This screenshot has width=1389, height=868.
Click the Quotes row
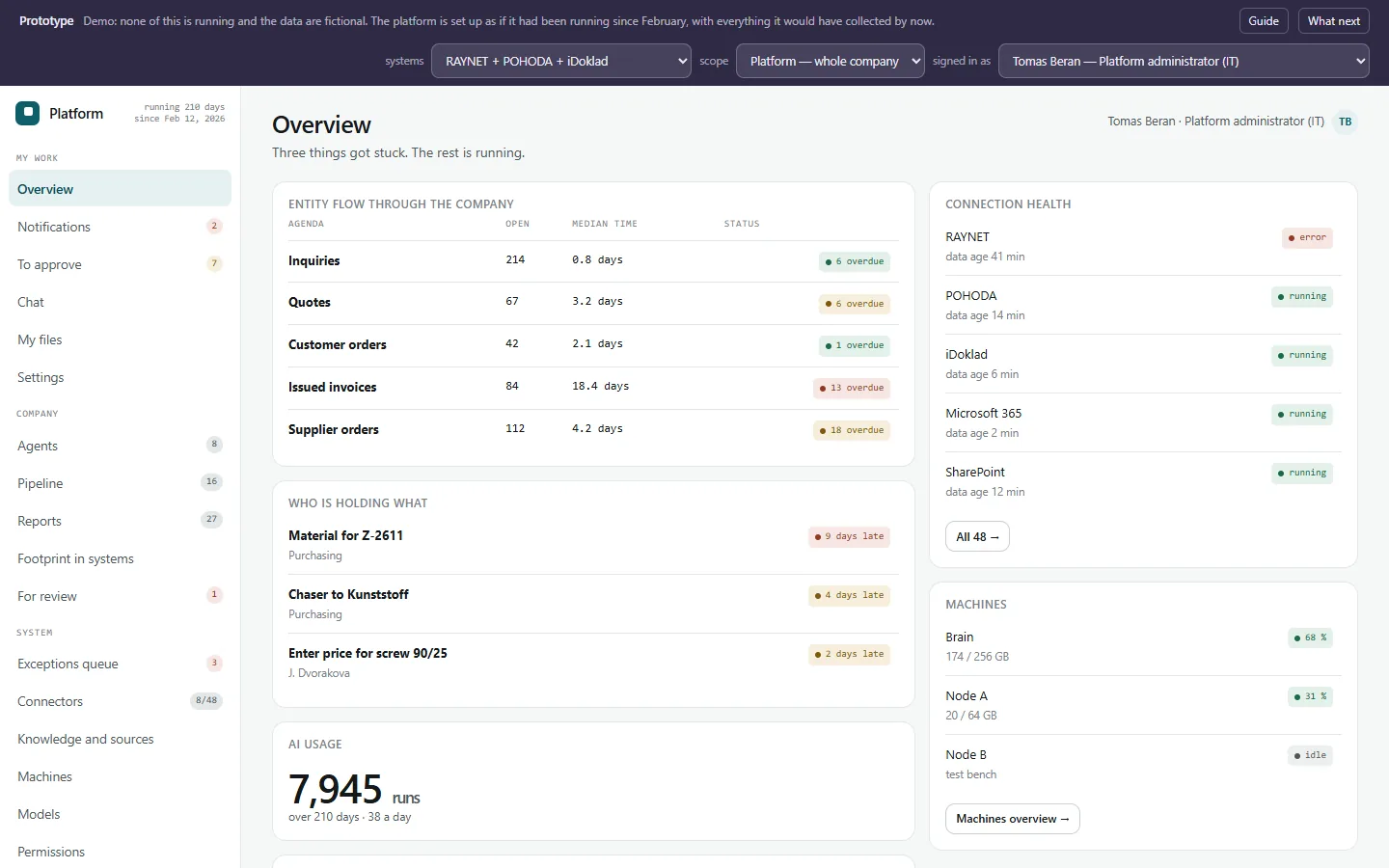pyautogui.click(x=593, y=303)
